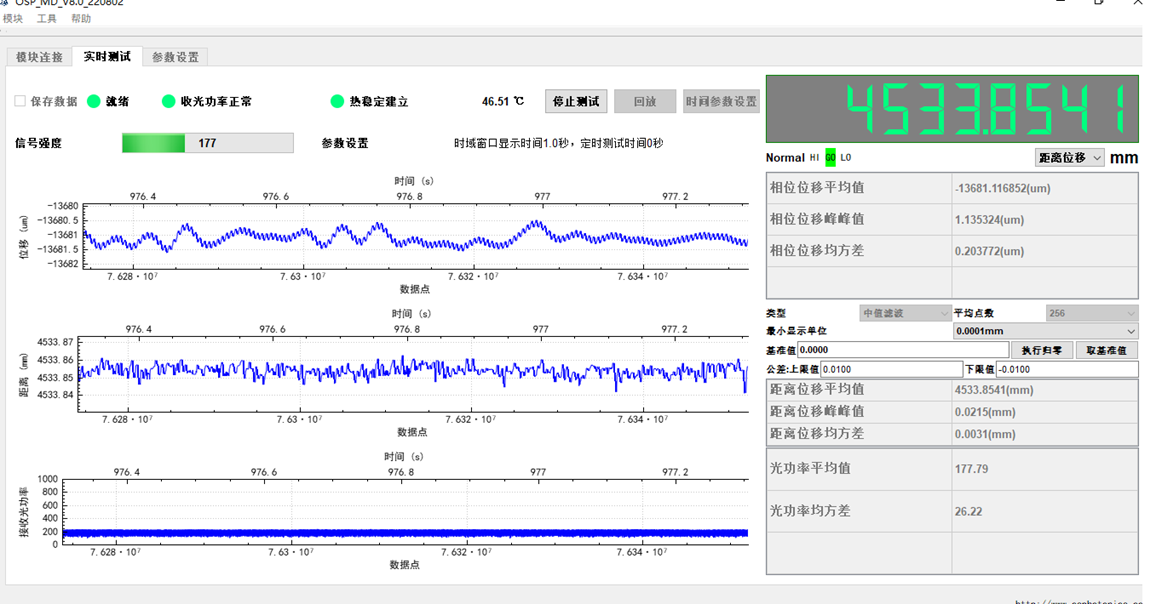The height and width of the screenshot is (604, 1156).
Task: Click the 最小显示单位 label
Action: tap(796, 331)
